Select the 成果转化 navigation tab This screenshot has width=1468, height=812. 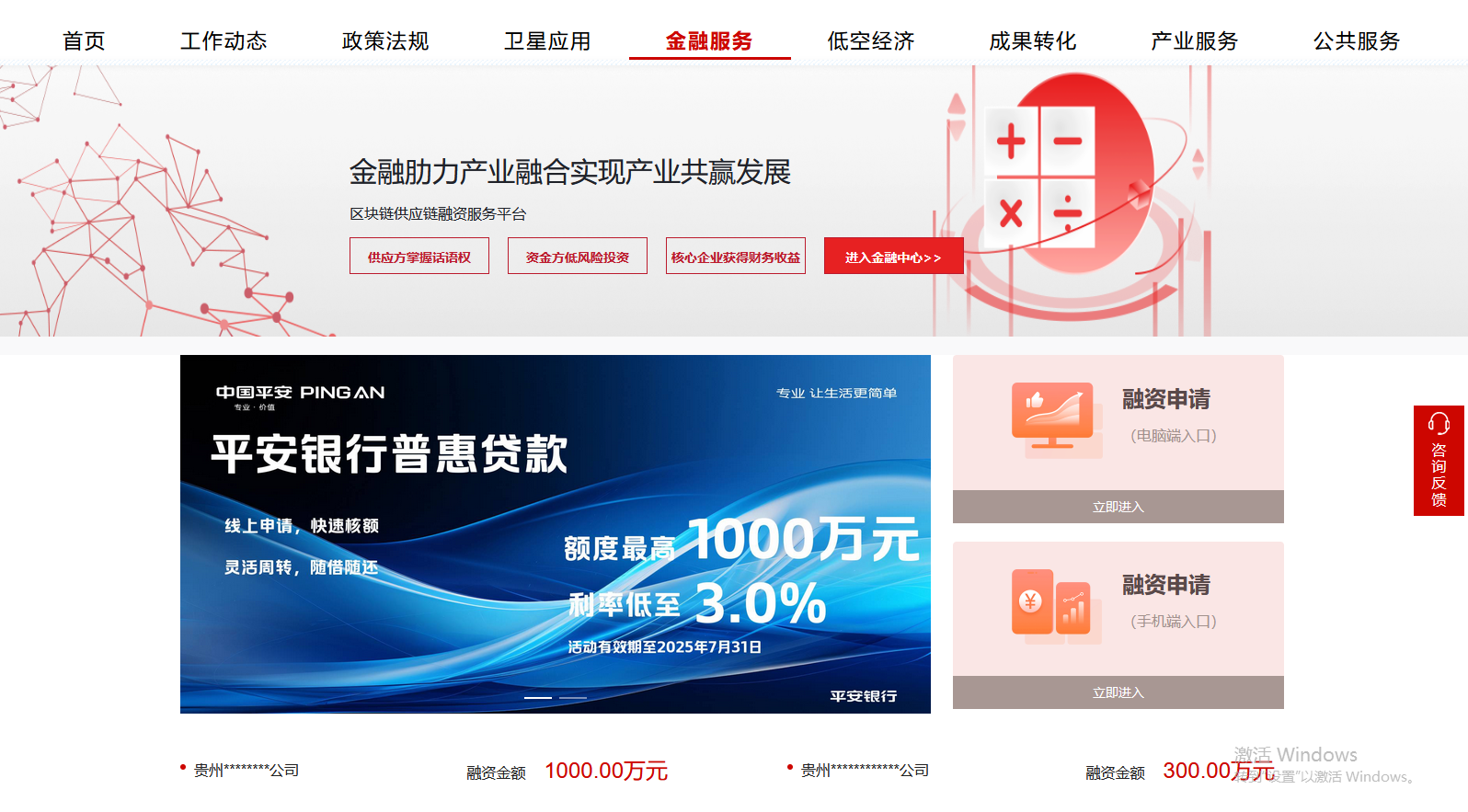(x=1033, y=41)
